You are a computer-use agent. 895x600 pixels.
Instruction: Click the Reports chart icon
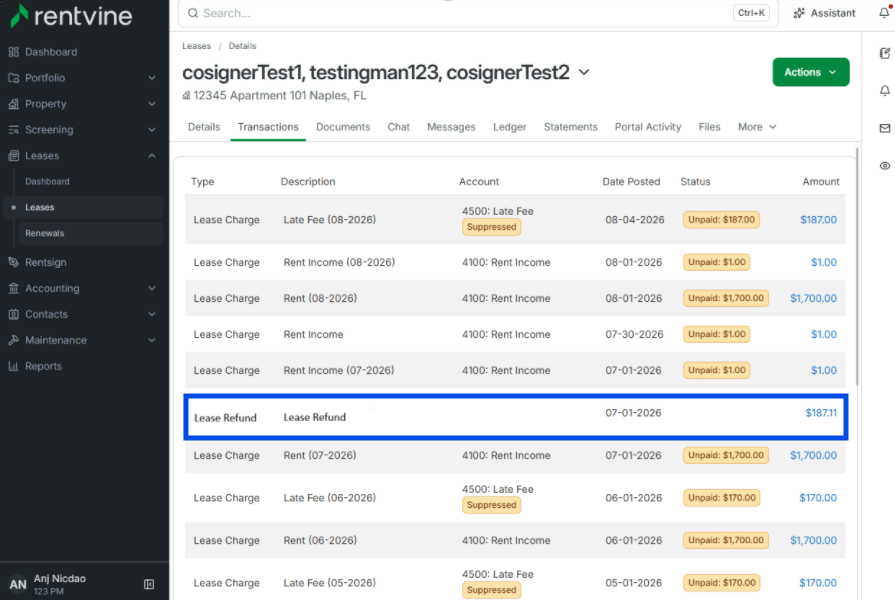click(14, 366)
